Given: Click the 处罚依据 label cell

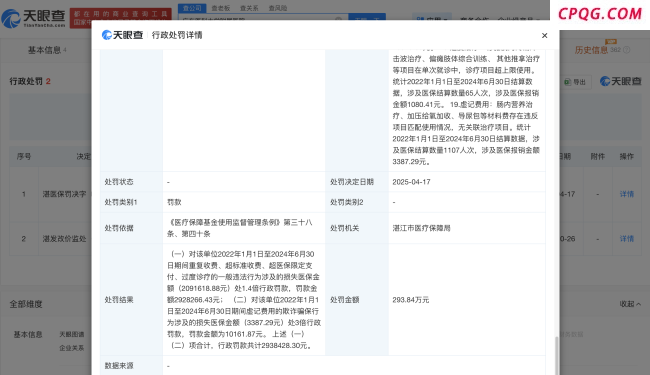Looking at the screenshot, I should [x=131, y=228].
